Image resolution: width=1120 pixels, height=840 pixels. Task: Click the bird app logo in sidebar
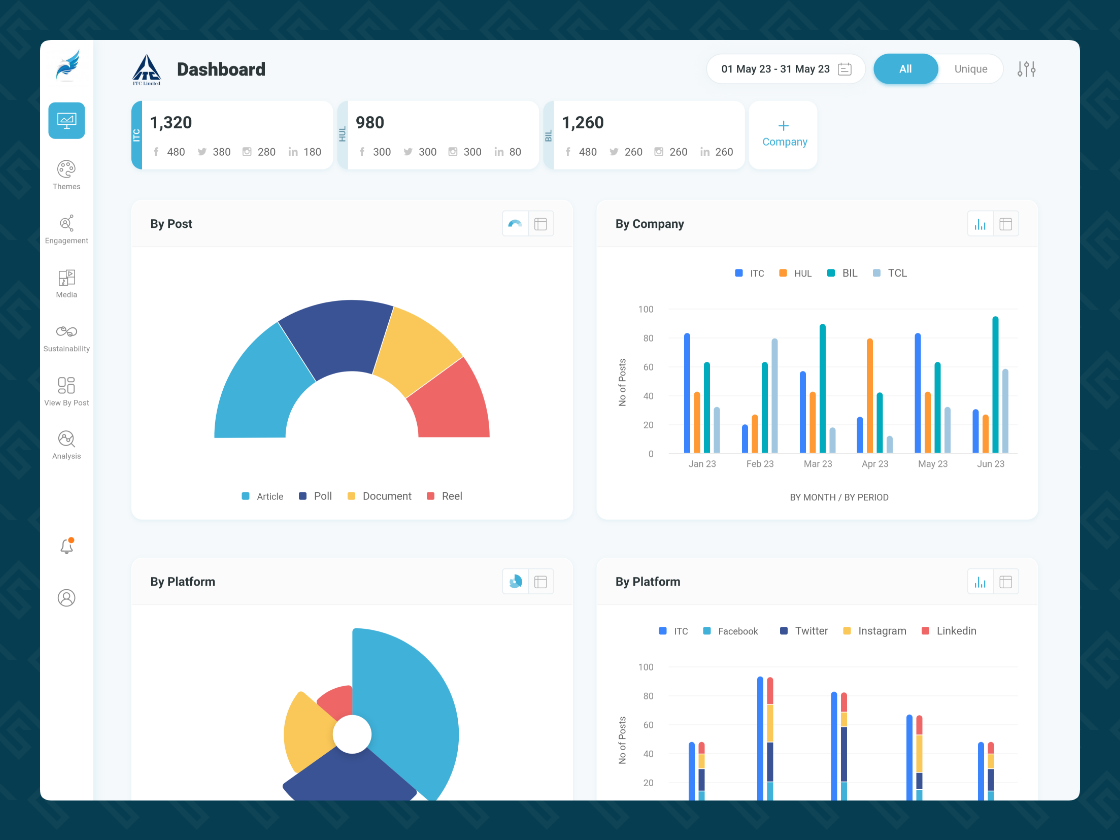pos(67,66)
